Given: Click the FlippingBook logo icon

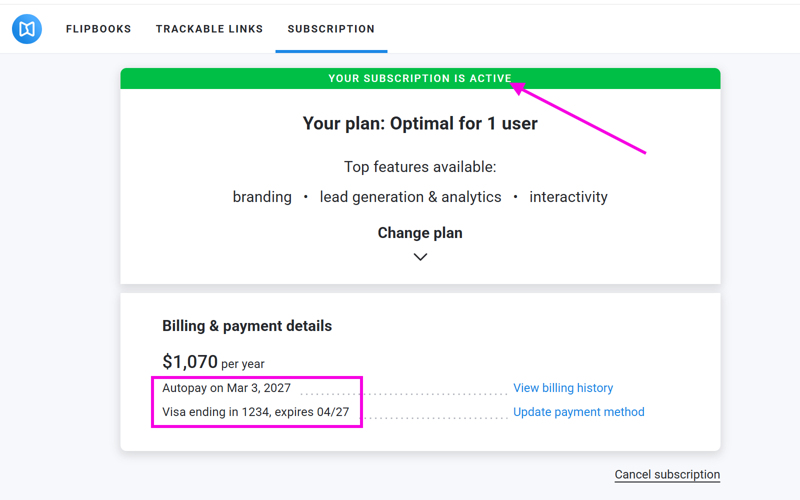Looking at the screenshot, I should 27,29.
